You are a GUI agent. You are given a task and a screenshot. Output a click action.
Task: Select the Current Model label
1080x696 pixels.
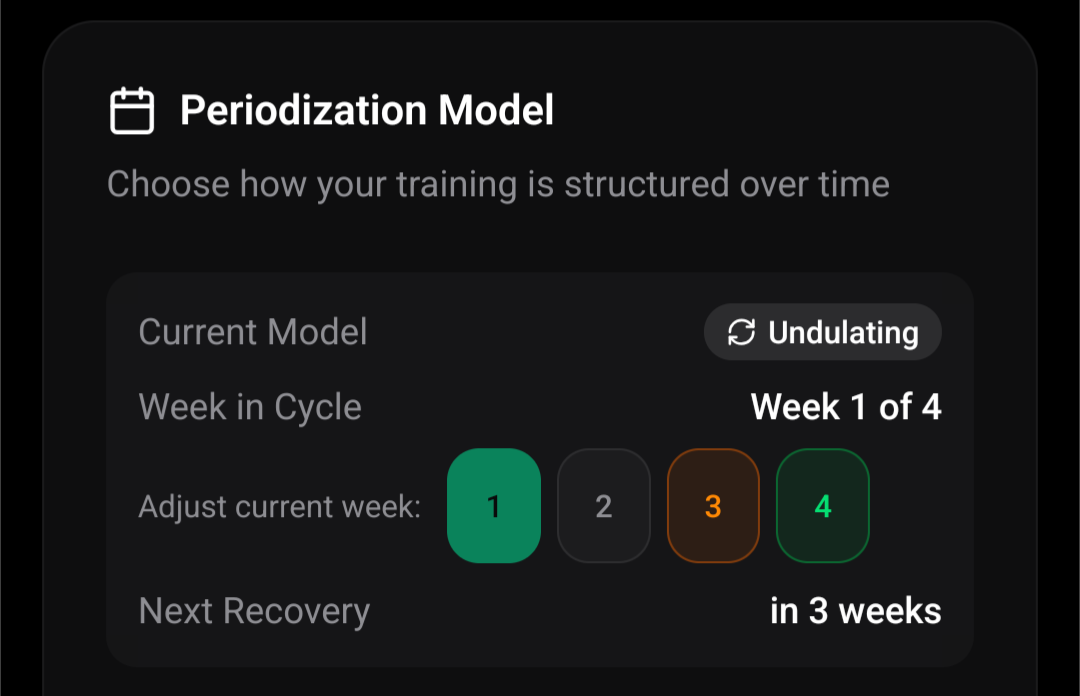[253, 332]
